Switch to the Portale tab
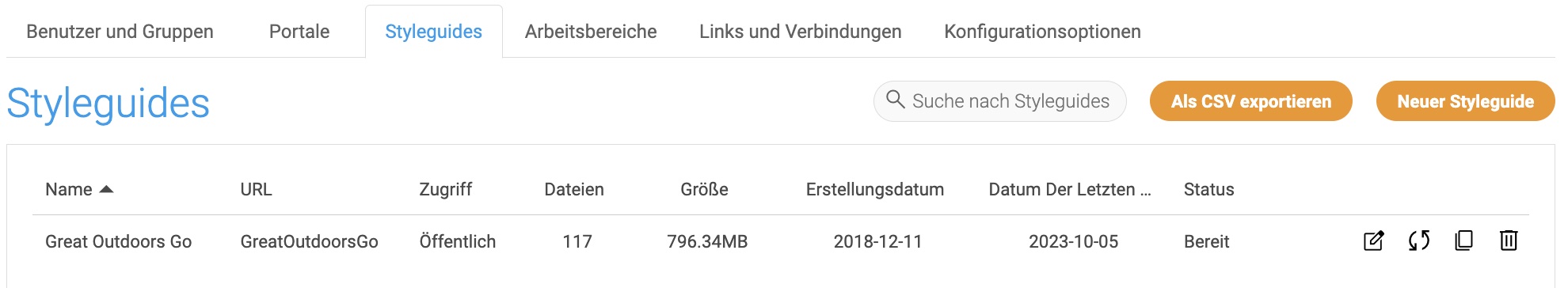The image size is (1568, 288). (299, 32)
